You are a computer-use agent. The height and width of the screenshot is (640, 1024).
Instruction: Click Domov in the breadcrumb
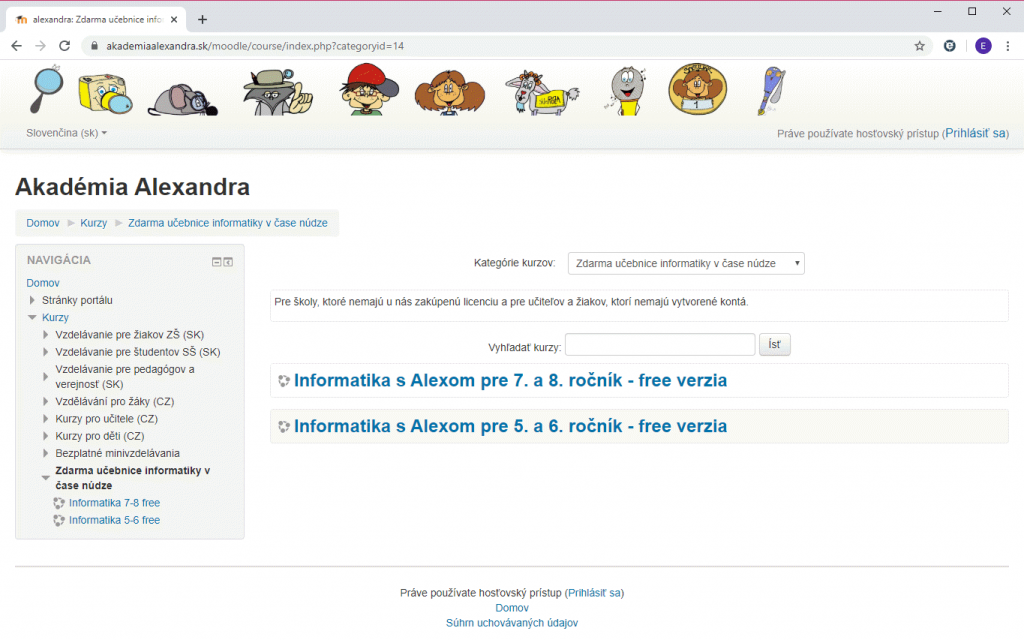click(42, 223)
